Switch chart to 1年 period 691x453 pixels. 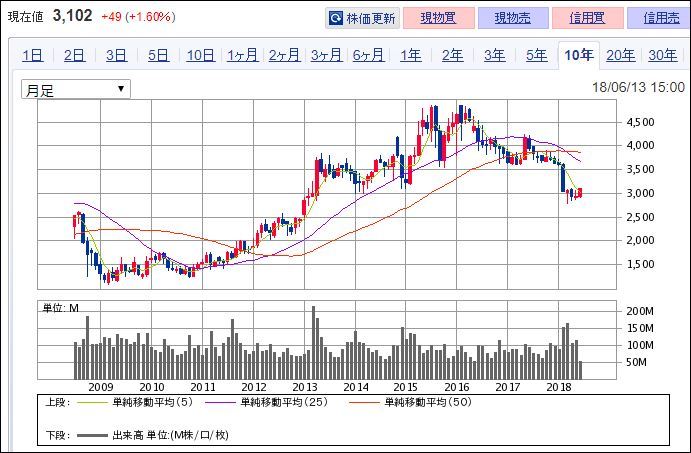click(410, 56)
